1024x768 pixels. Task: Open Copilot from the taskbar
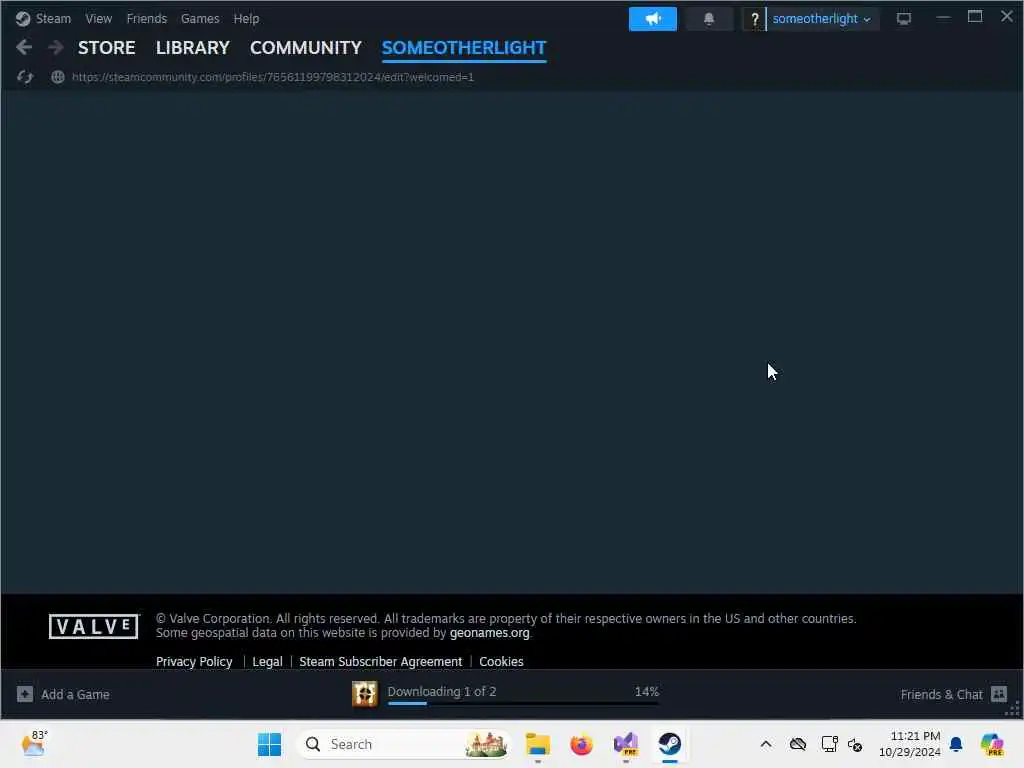pos(992,744)
